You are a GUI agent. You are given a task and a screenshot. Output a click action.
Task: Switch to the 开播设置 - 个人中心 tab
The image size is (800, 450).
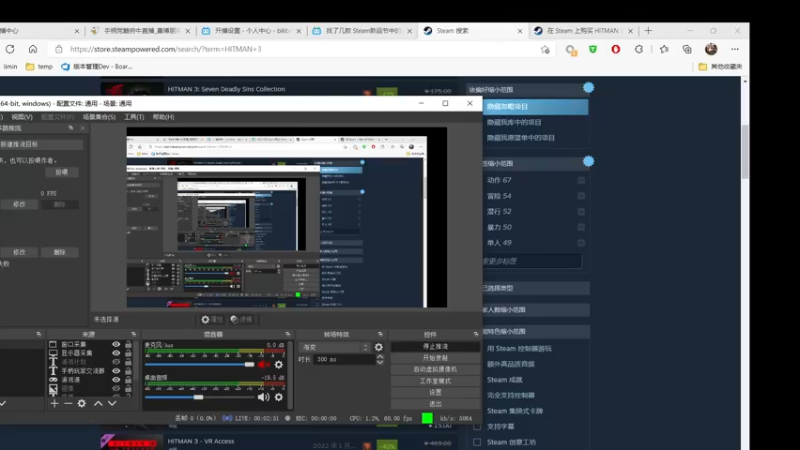251,31
